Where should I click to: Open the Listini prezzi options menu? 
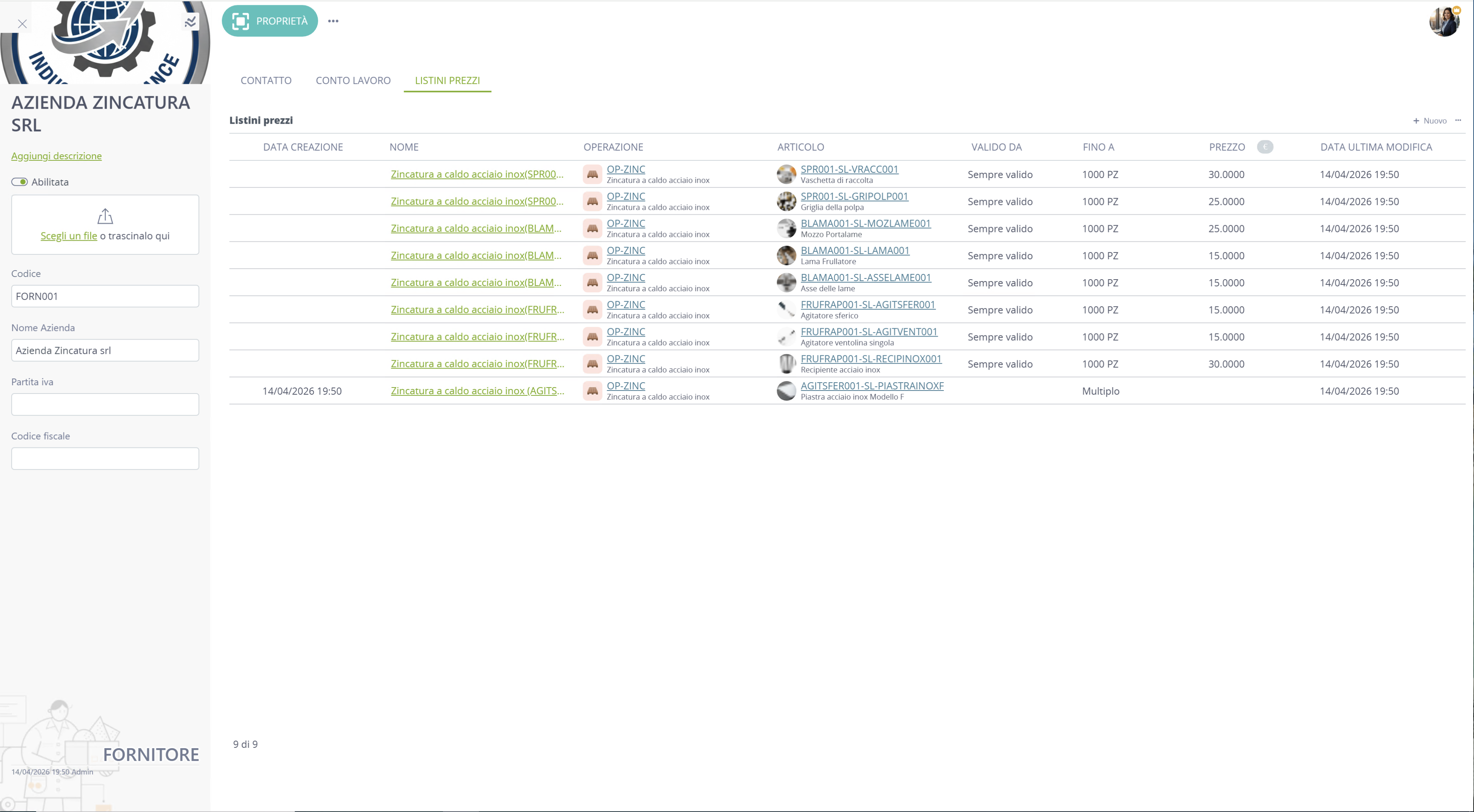[x=1458, y=120]
